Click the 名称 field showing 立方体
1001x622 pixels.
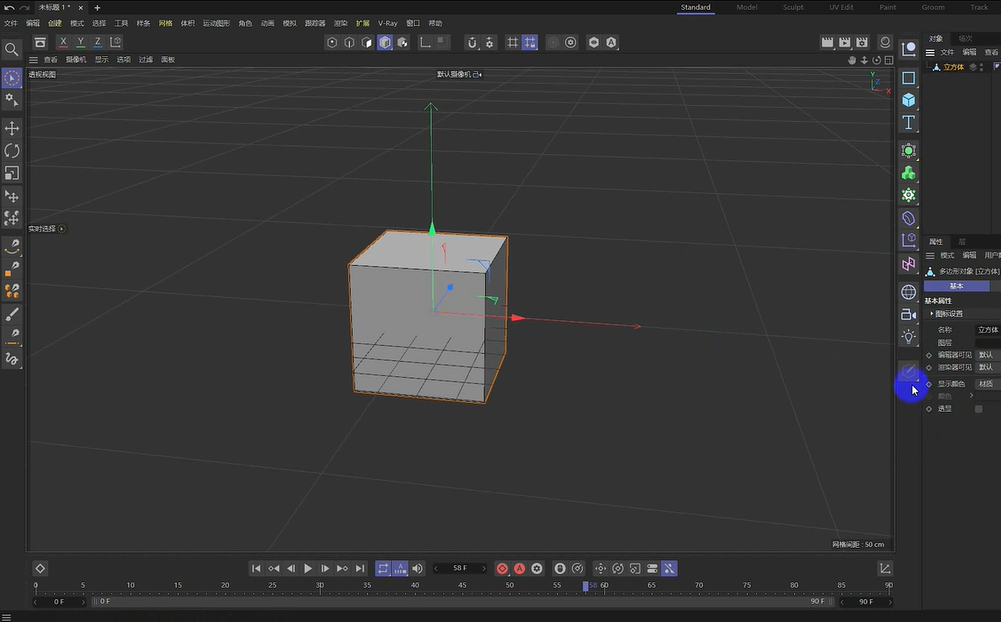988,329
